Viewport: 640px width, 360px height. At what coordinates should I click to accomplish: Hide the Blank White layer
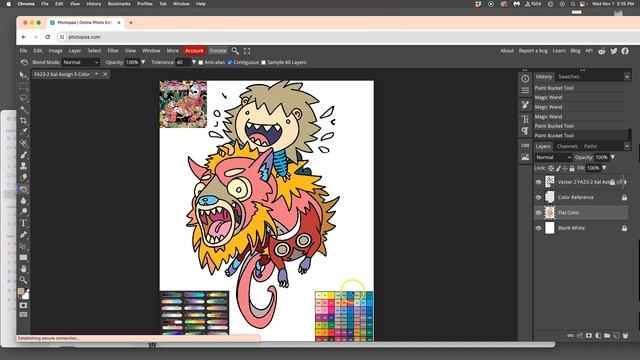click(538, 228)
